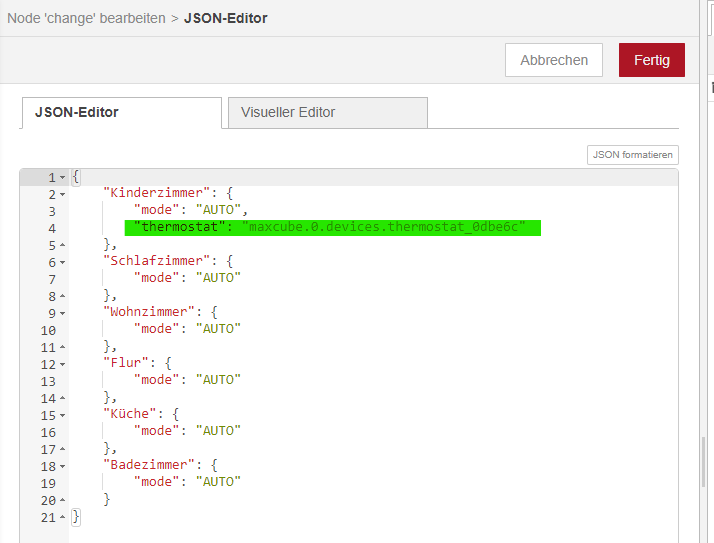Click fold end marker on line 21
714x543 pixels.
coord(62,517)
